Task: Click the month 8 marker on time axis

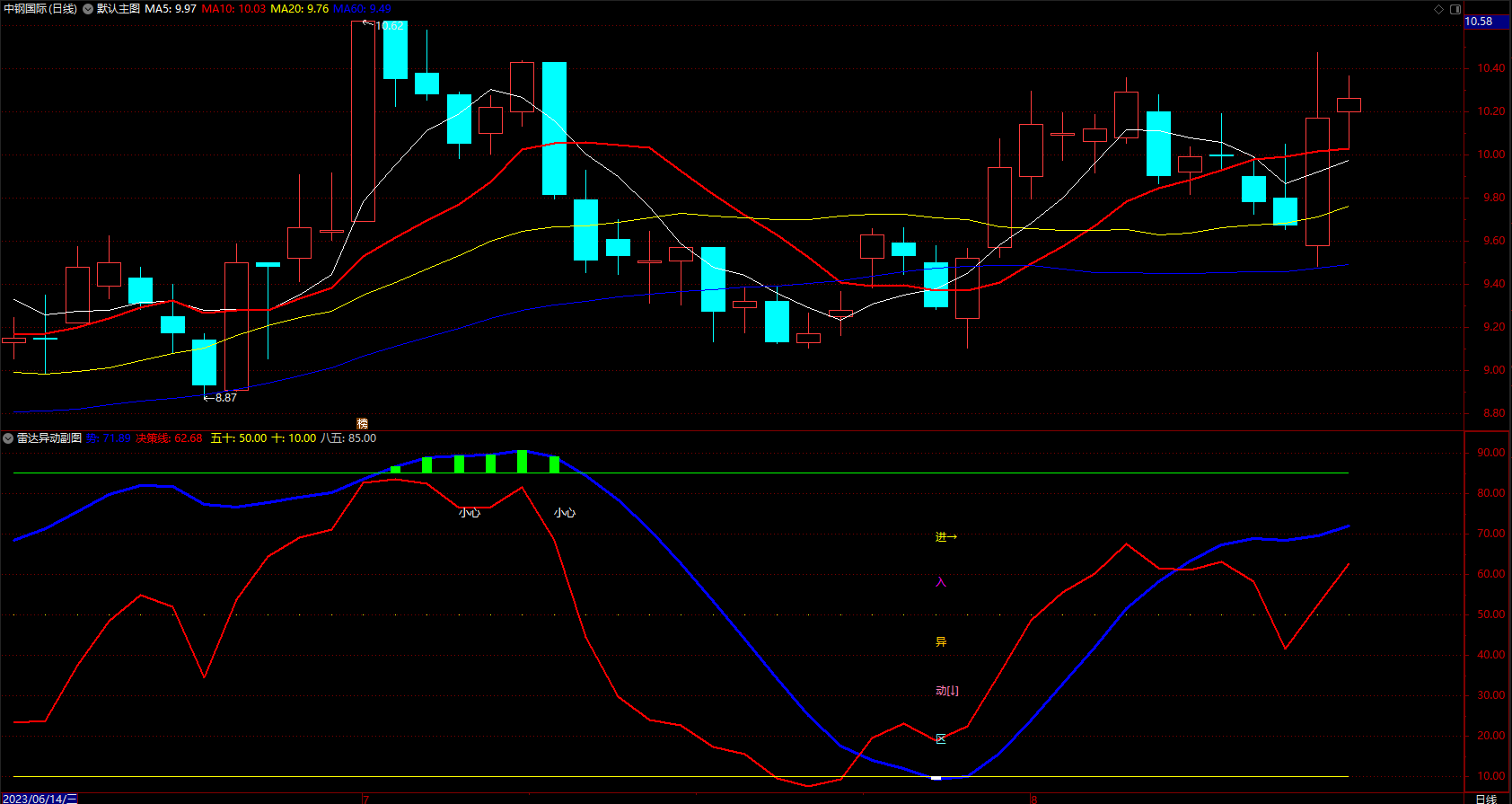Action: (x=1034, y=799)
